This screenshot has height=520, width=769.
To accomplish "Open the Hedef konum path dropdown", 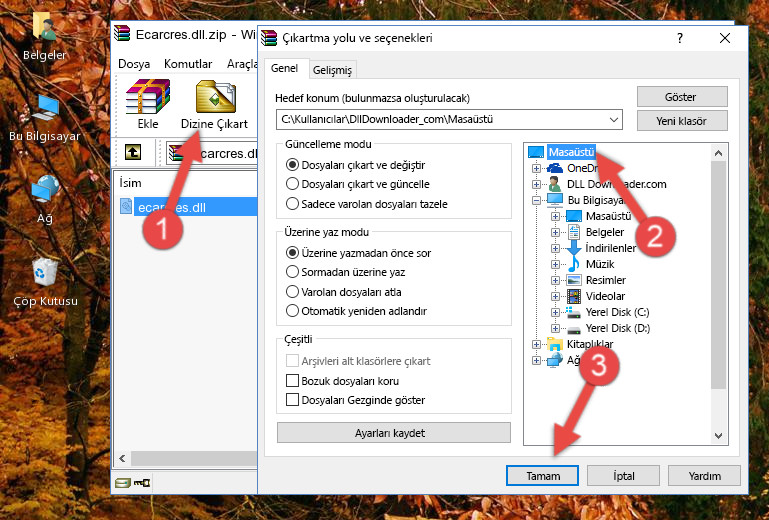I will (x=614, y=119).
